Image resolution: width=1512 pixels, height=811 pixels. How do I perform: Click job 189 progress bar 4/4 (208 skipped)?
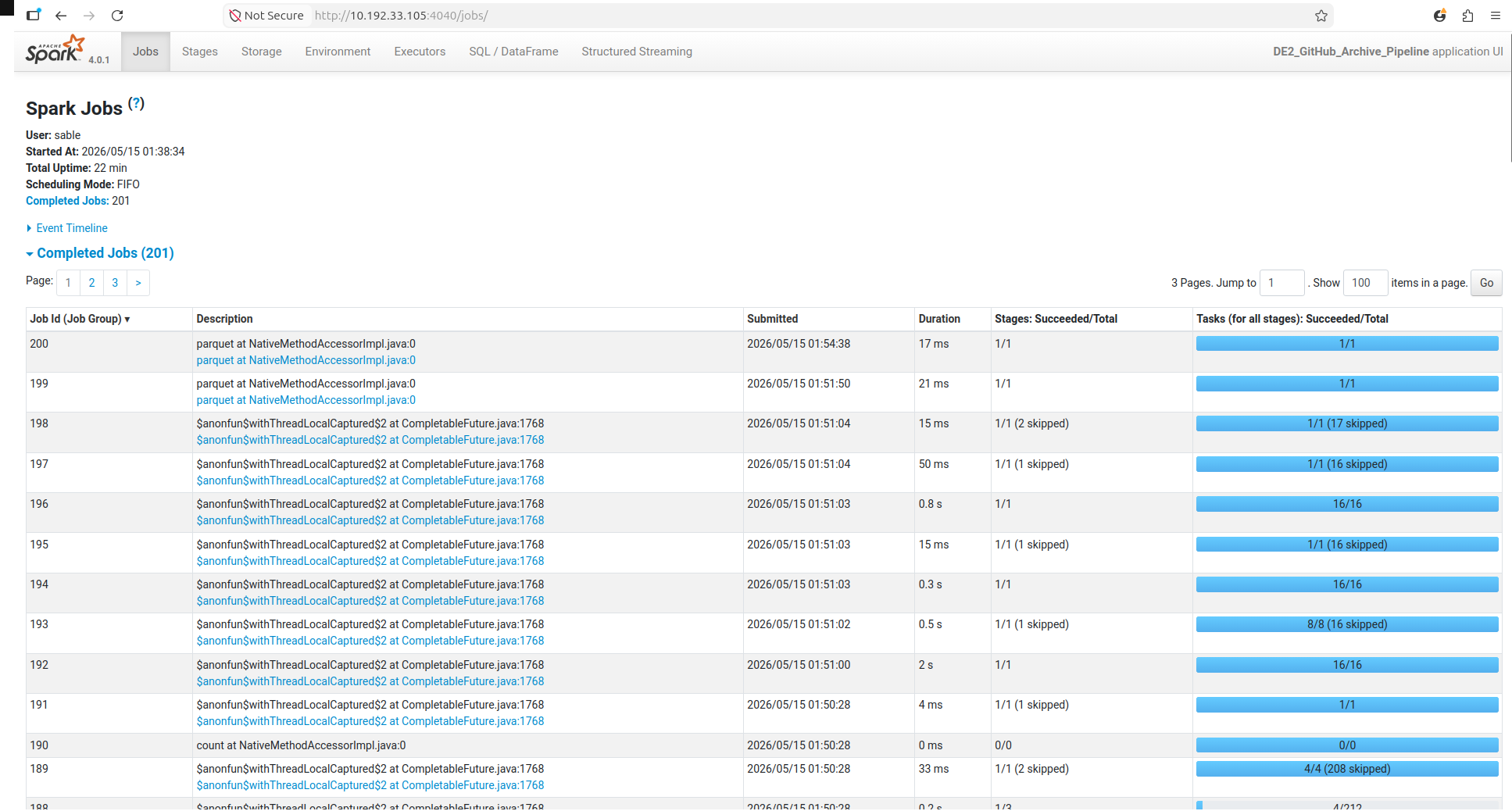click(x=1347, y=769)
